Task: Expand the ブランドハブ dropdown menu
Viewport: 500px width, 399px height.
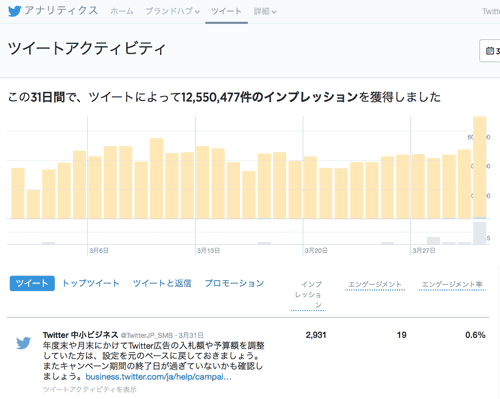Action: pyautogui.click(x=173, y=11)
